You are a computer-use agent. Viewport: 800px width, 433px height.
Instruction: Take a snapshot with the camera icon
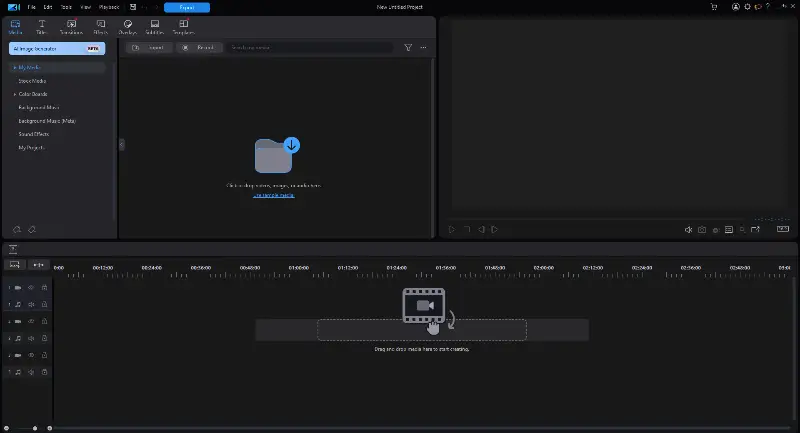pyautogui.click(x=702, y=230)
